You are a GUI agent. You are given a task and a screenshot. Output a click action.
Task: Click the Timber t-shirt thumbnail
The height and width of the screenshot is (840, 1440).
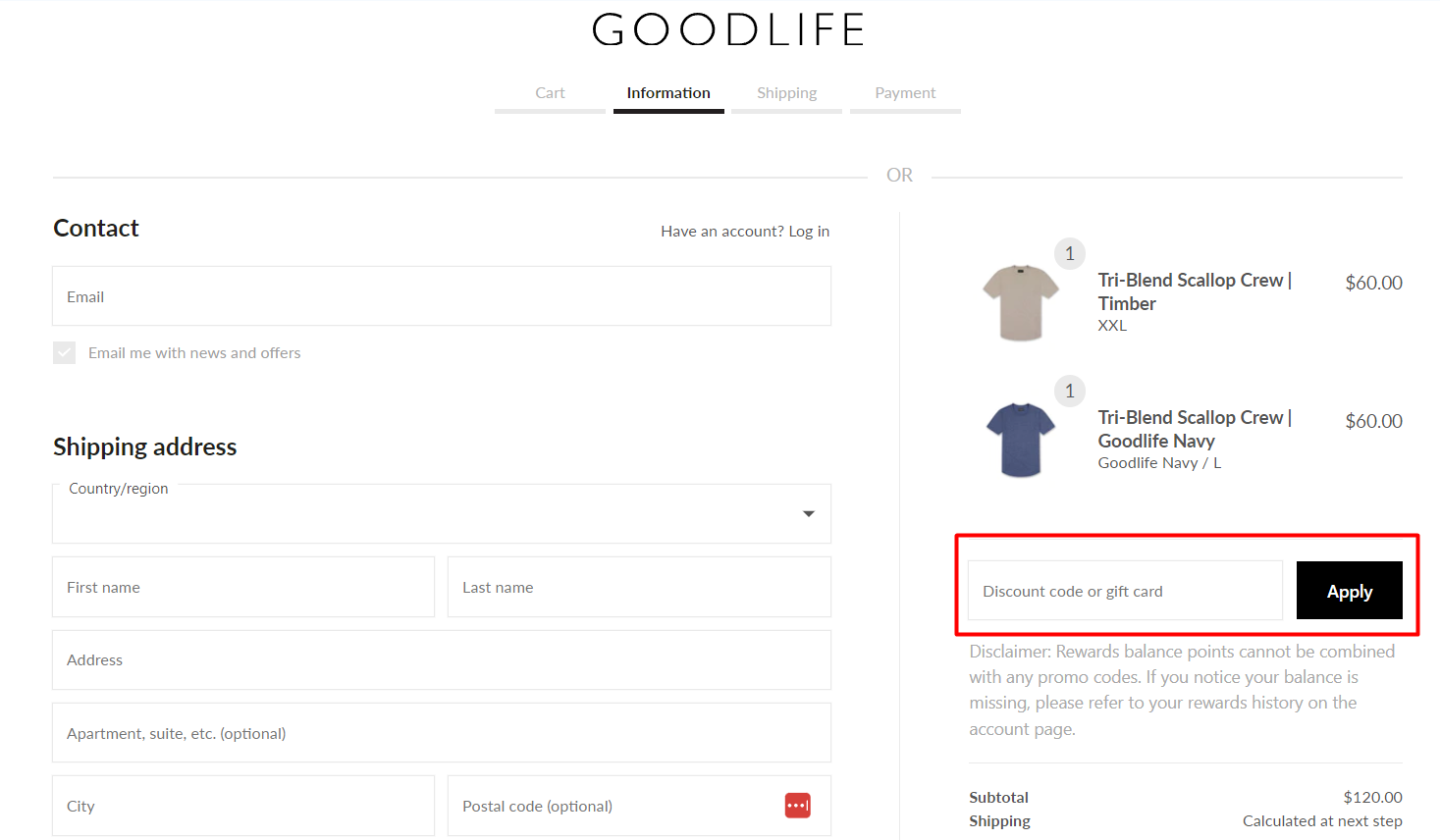(x=1021, y=302)
